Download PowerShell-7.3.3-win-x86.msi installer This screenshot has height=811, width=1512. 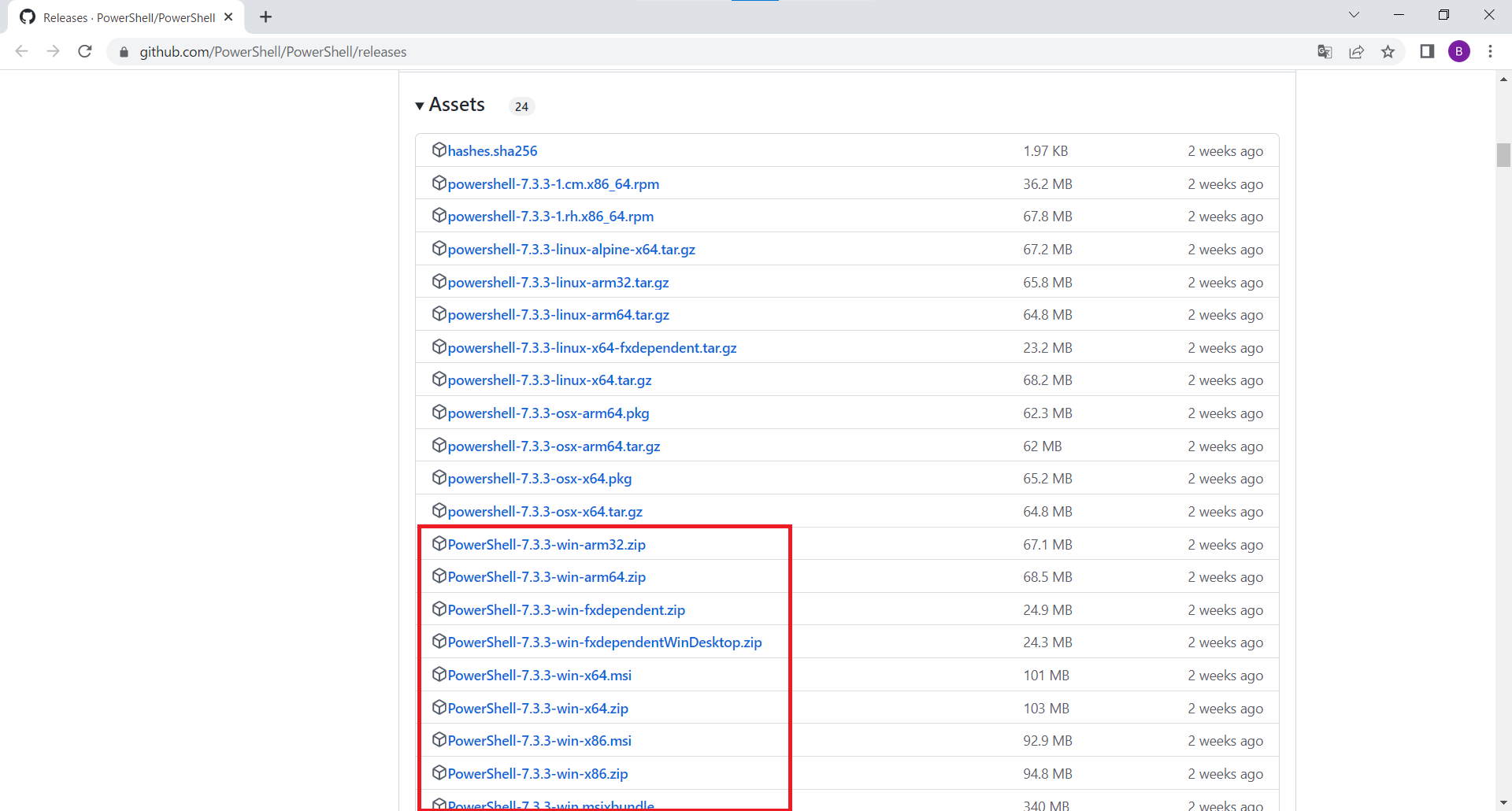tap(539, 741)
